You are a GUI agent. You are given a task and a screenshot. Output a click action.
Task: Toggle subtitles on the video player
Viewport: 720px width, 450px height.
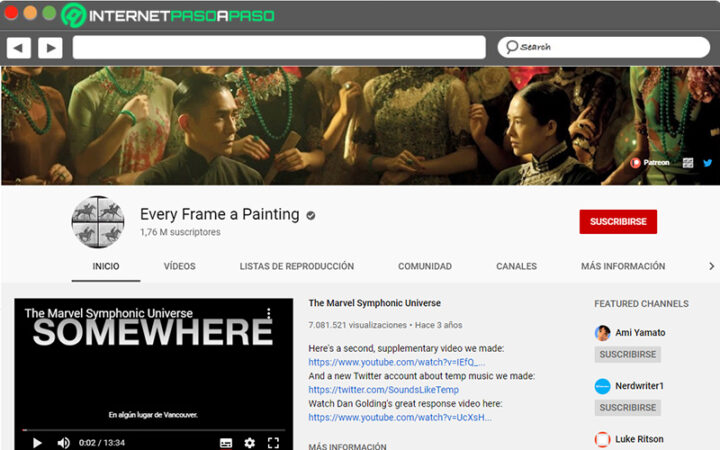pyautogui.click(x=226, y=442)
